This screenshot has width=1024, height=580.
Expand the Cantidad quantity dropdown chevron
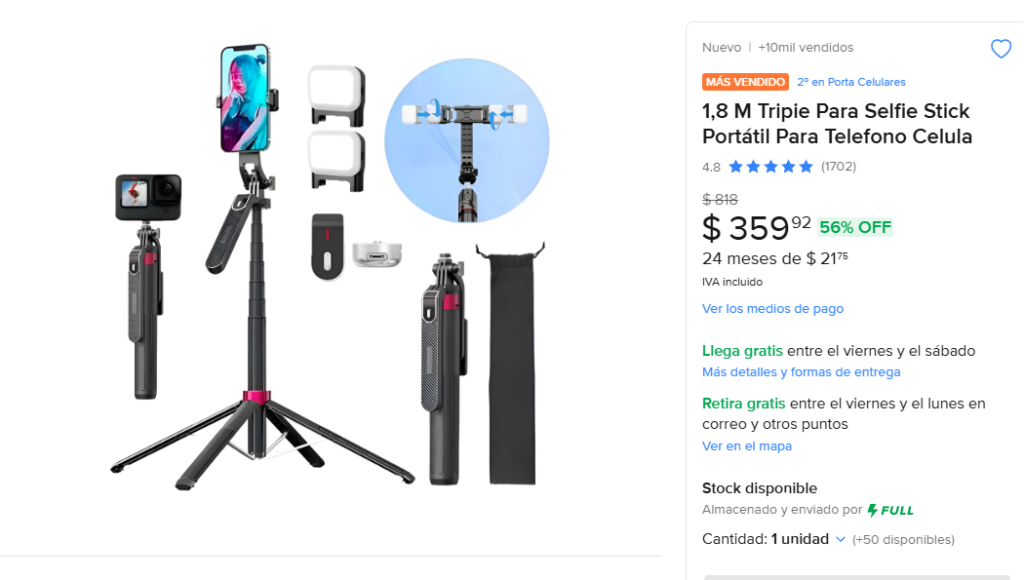[x=840, y=539]
